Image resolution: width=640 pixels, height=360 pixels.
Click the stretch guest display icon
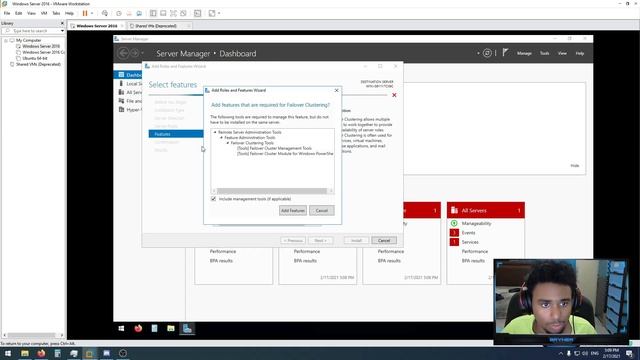click(212, 13)
